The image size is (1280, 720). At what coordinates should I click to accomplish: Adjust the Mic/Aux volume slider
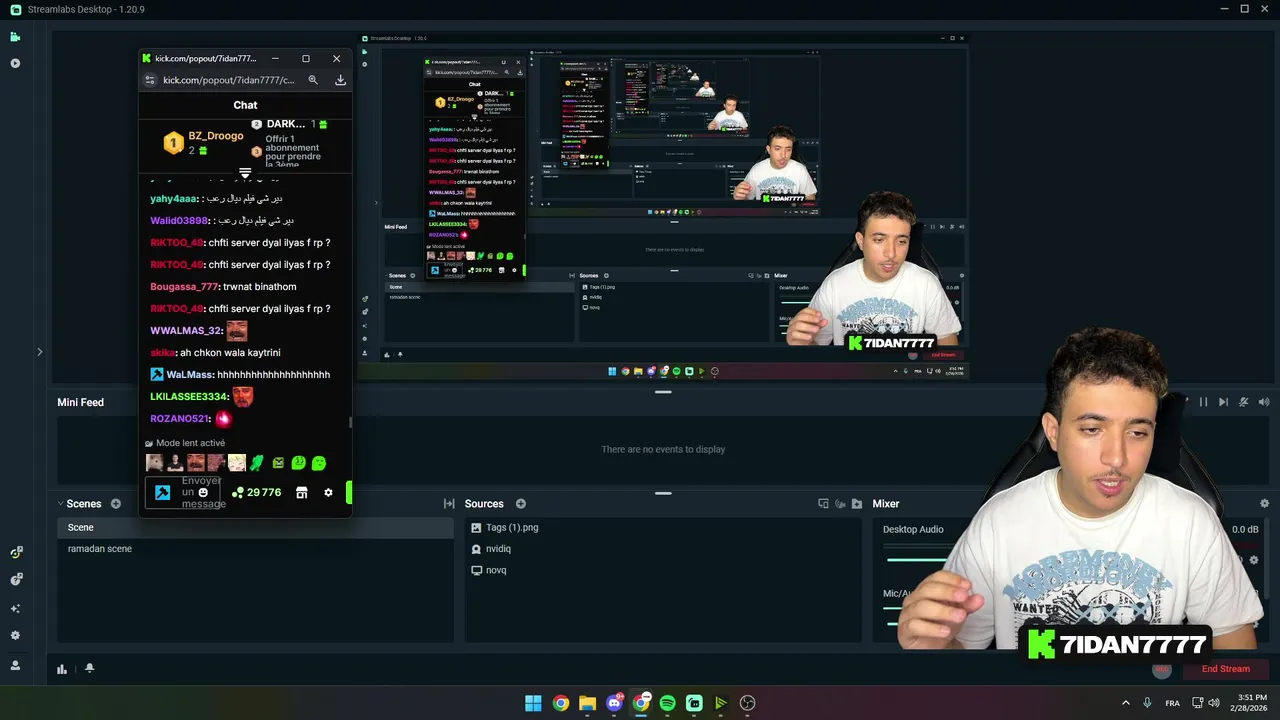point(892,624)
